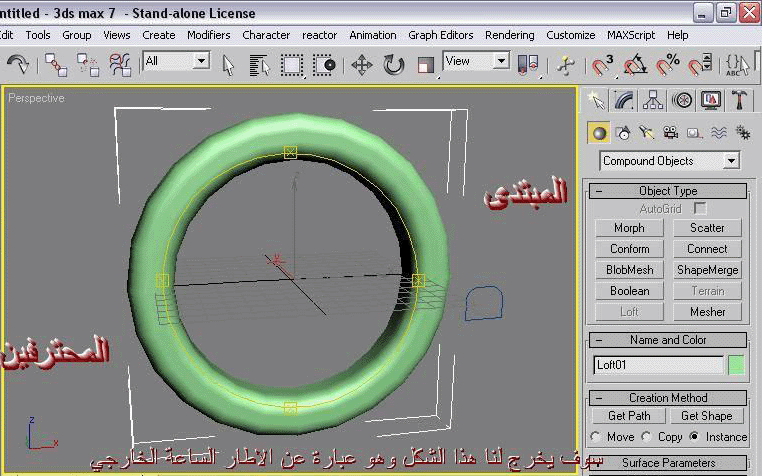Switch to Utilities hammer panel tab
The height and width of the screenshot is (476, 762).
739,101
